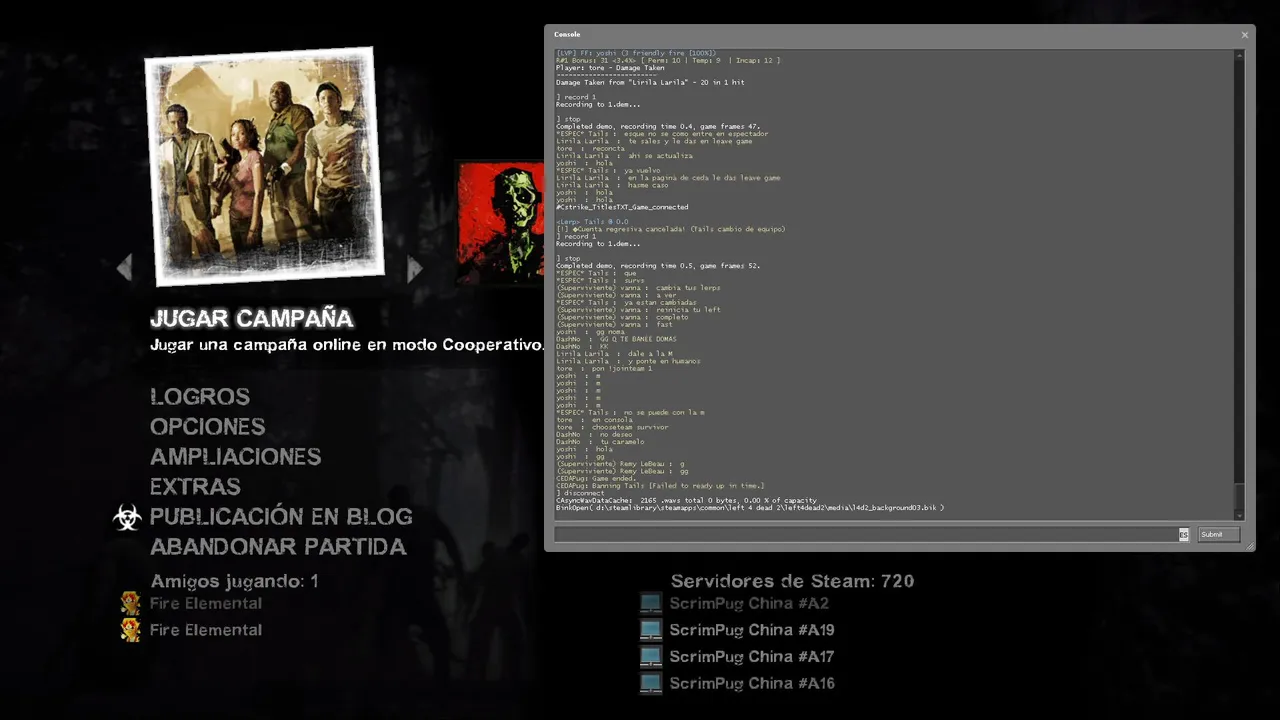
Task: Click the server icon for ScrimPug China #A19
Action: point(651,630)
